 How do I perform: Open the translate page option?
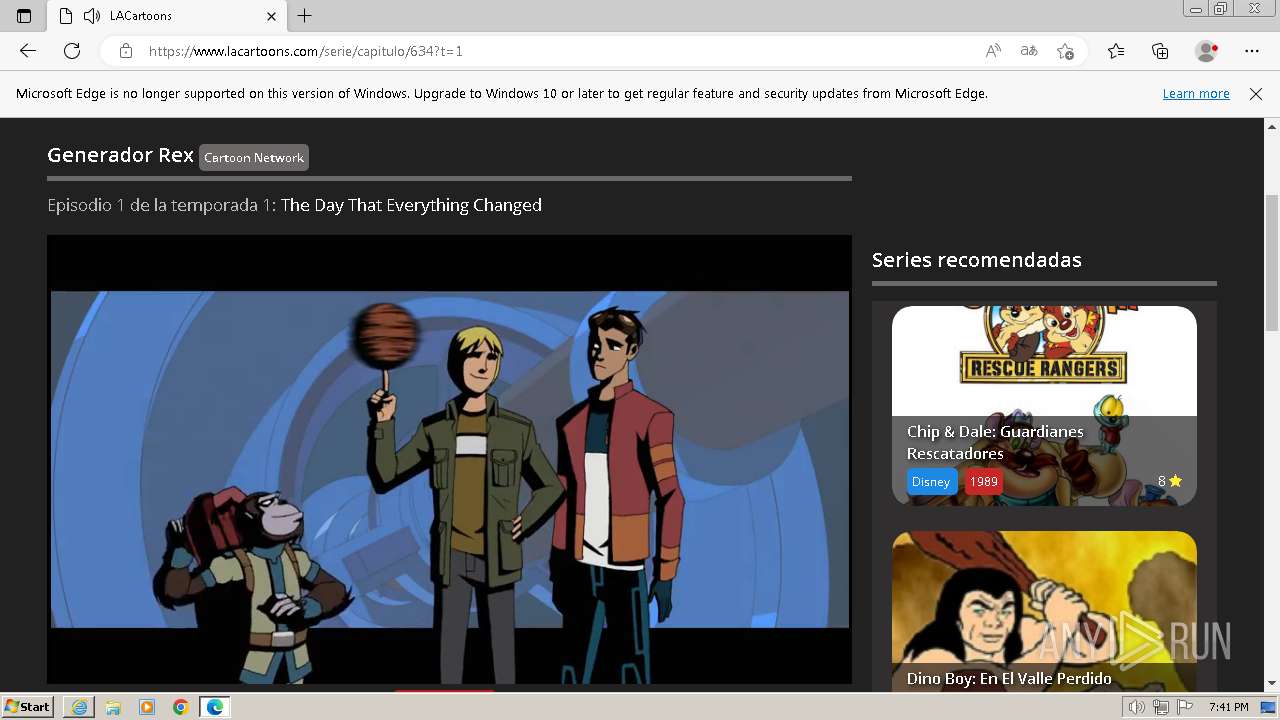point(1029,51)
